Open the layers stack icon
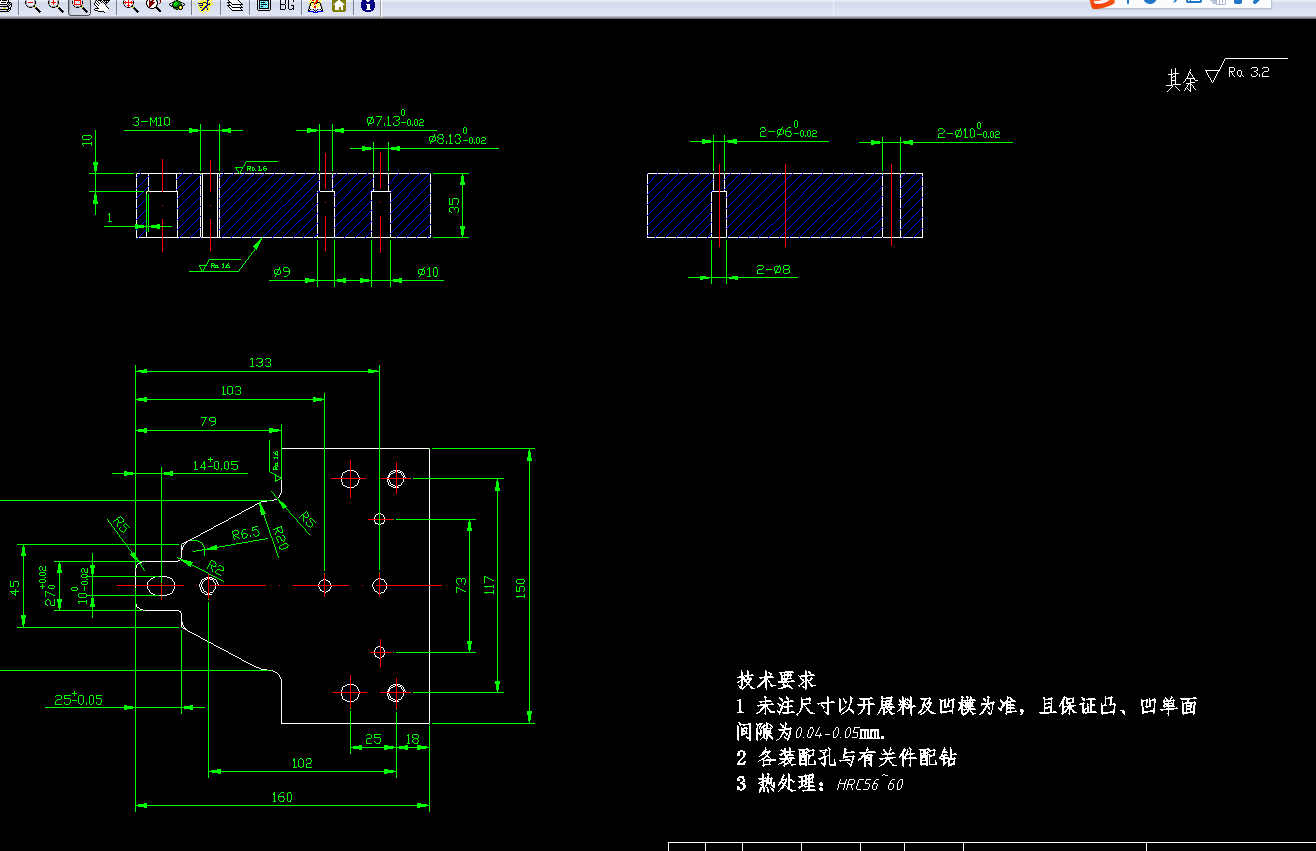The image size is (1316, 851). 235,5
